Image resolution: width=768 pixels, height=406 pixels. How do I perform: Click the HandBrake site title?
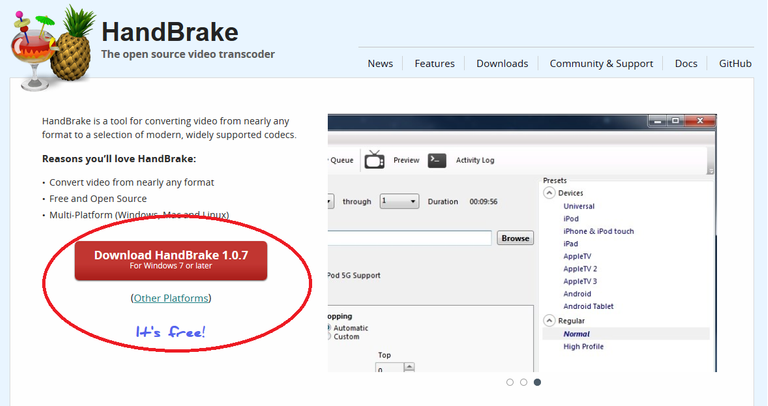coord(169,32)
